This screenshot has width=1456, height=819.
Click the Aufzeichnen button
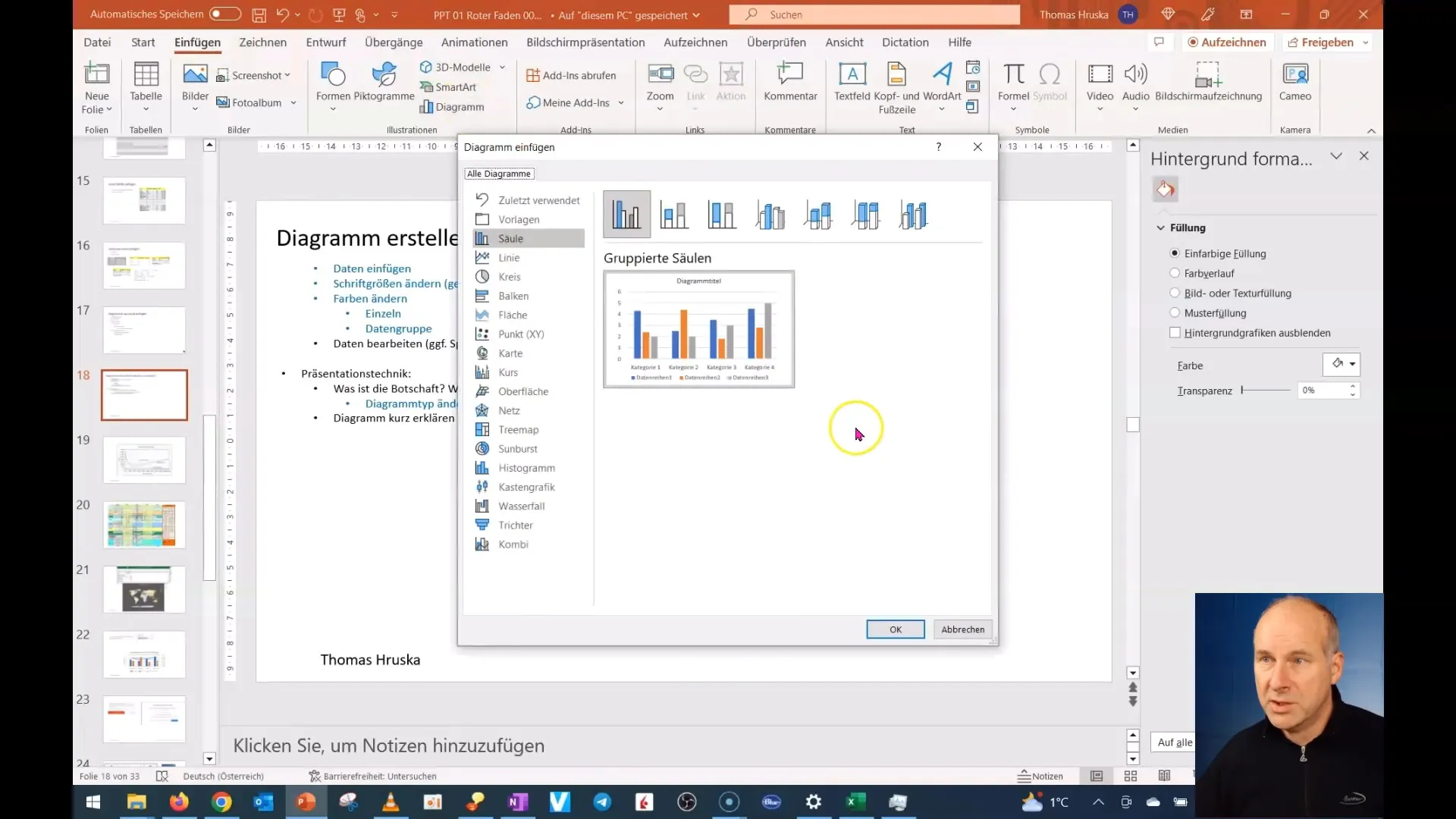pos(1227,42)
